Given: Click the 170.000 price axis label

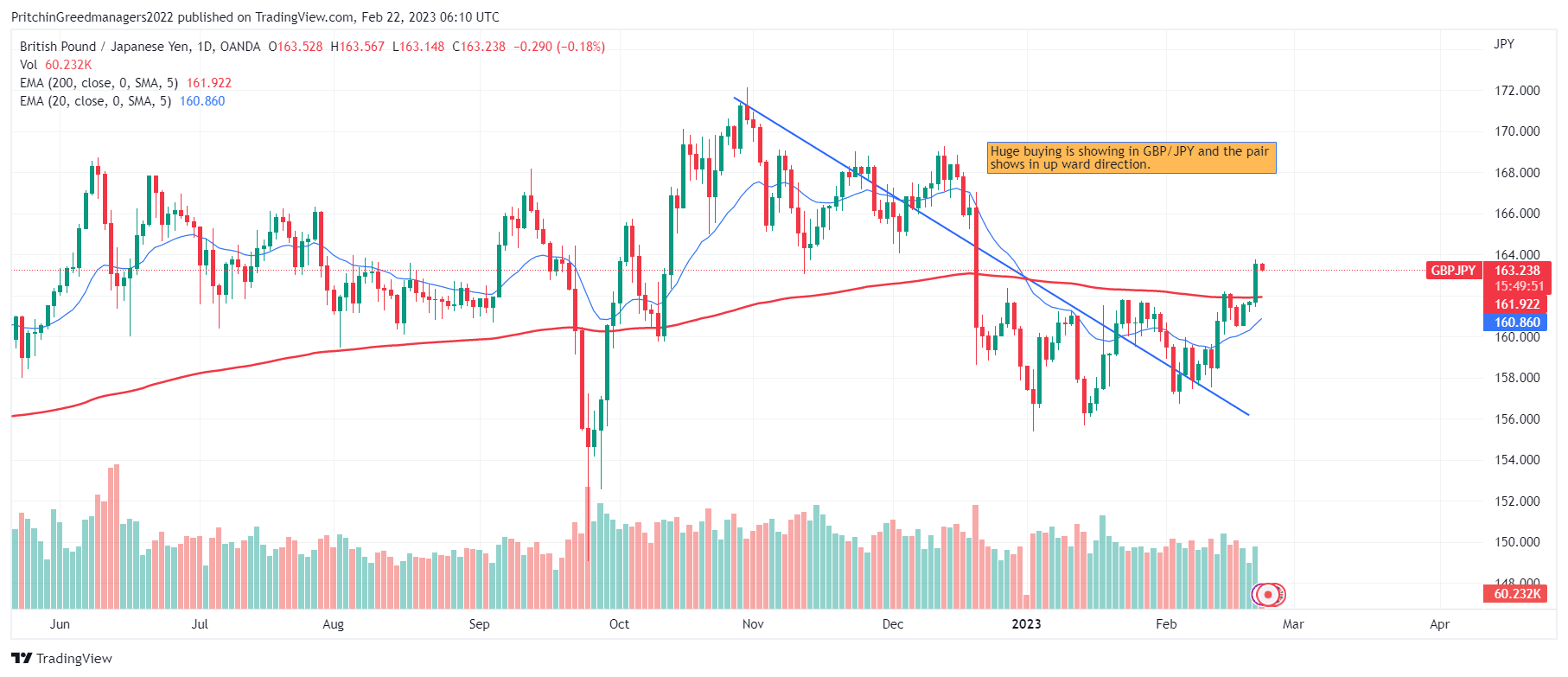Looking at the screenshot, I should point(1517,131).
